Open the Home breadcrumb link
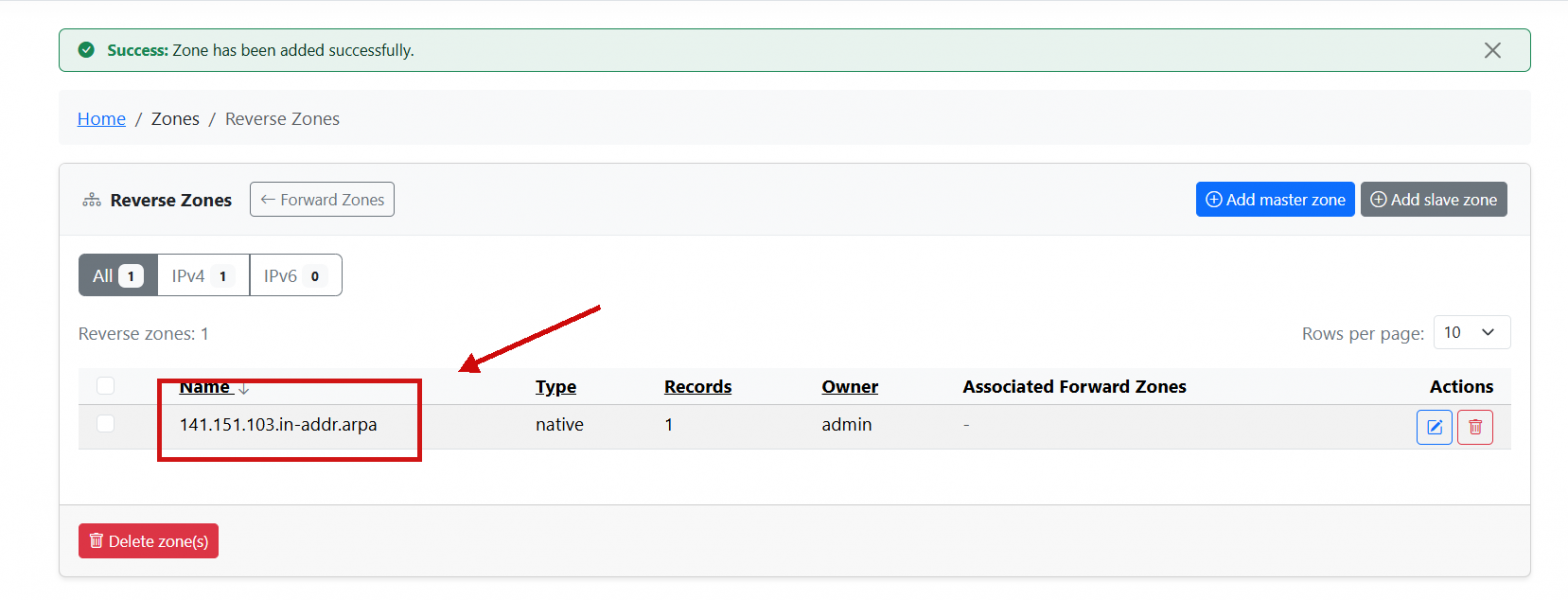This screenshot has height=600, width=1568. 101,119
